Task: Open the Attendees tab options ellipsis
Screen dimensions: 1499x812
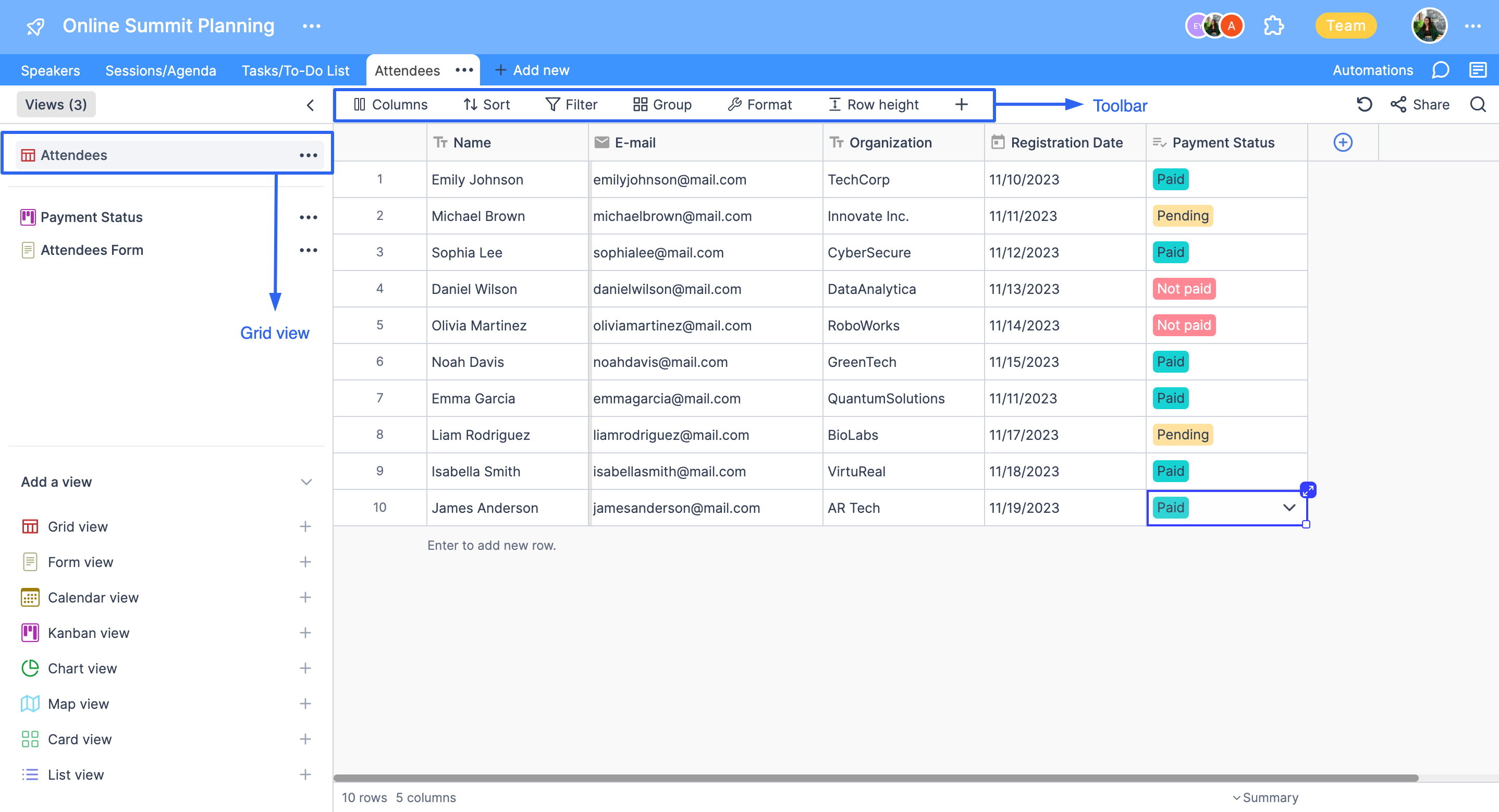Action: pos(464,70)
